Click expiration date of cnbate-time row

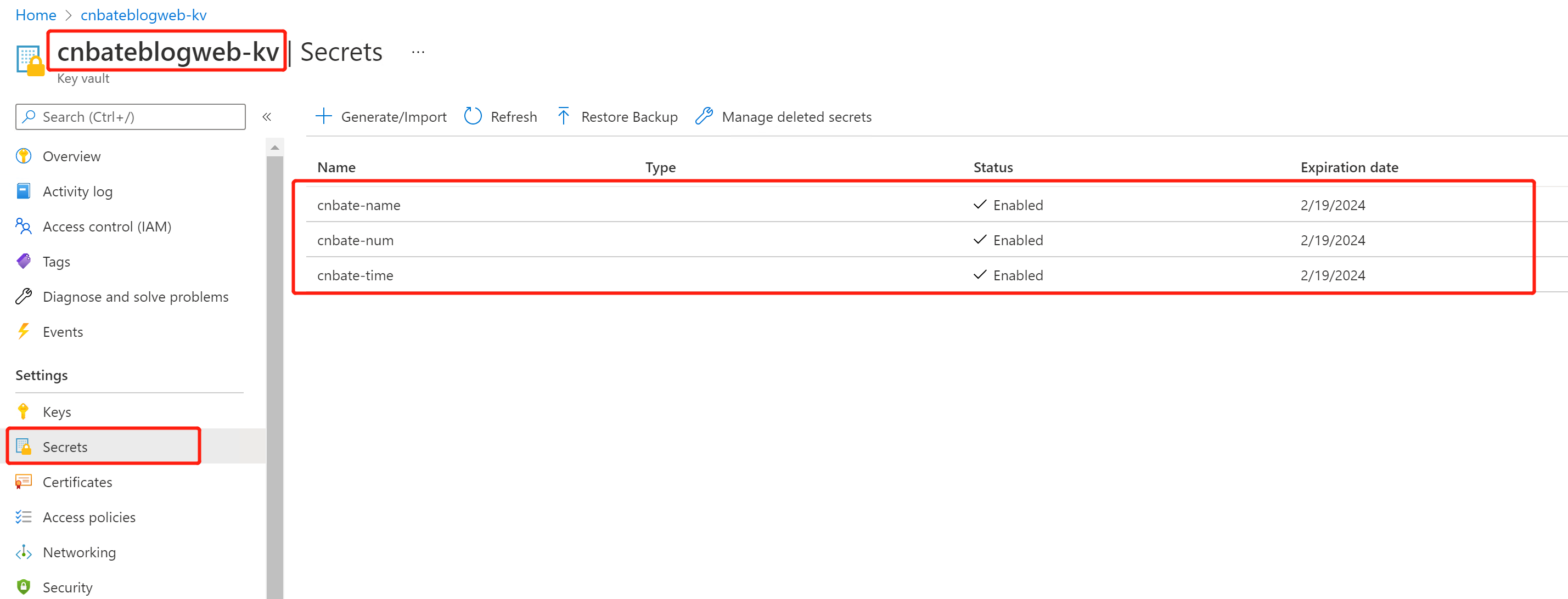1333,275
